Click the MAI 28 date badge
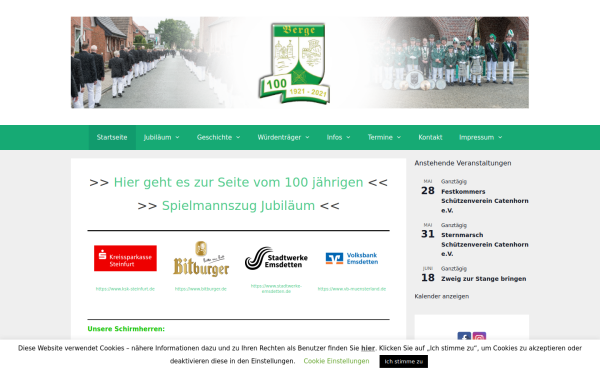The width and height of the screenshot is (600, 375). point(428,188)
